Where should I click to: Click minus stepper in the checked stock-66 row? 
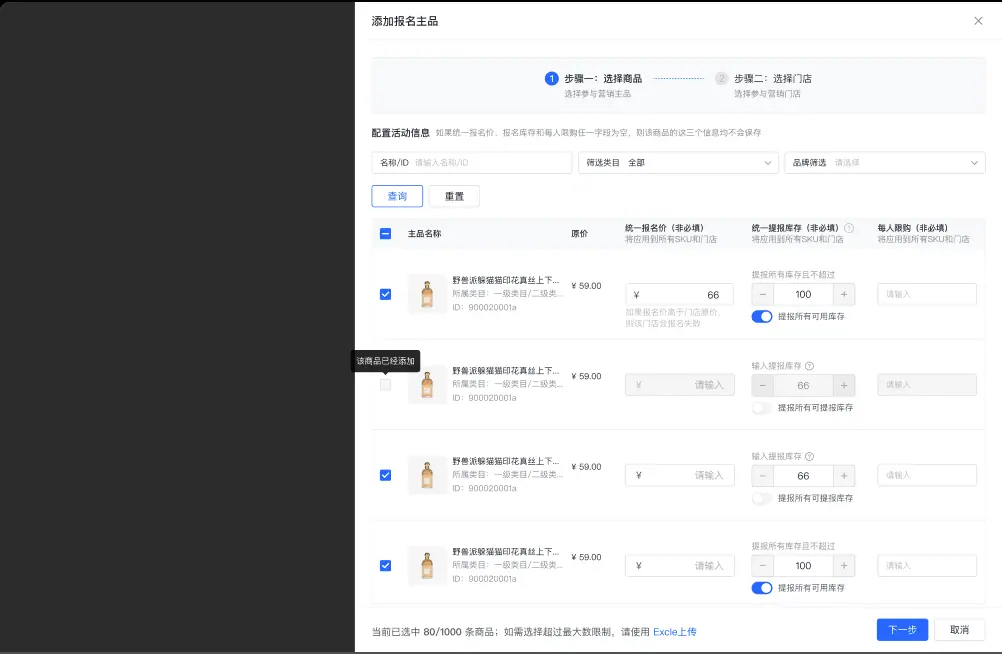(762, 476)
